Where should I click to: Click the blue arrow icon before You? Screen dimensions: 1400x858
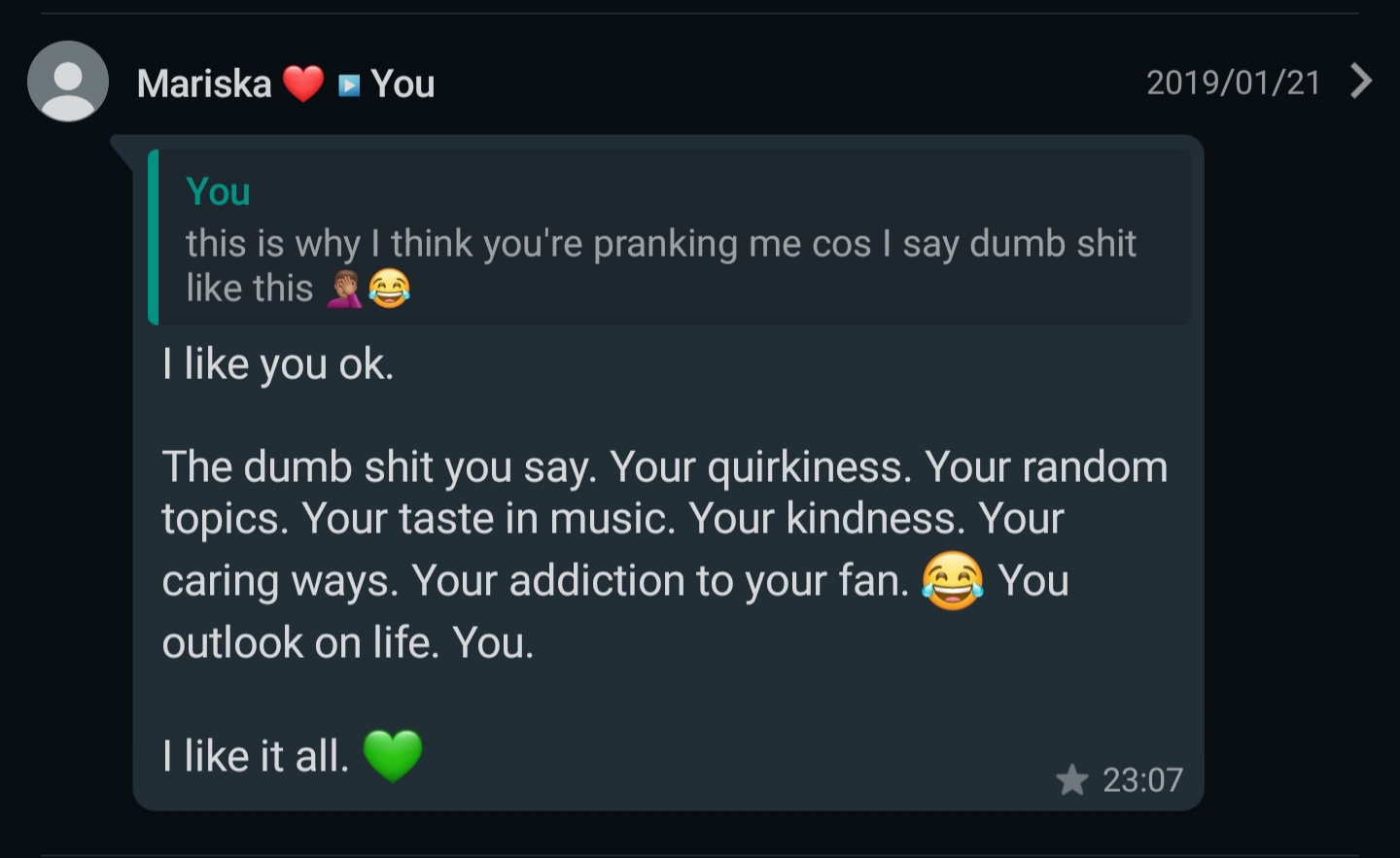349,86
